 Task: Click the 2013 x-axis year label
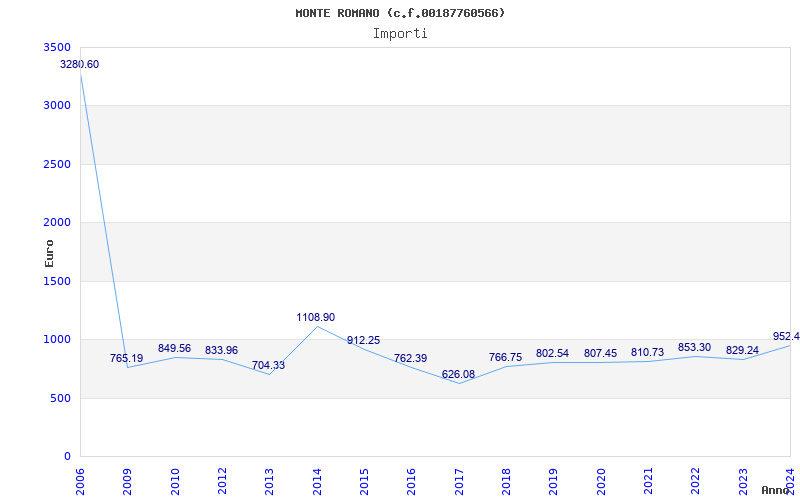pyautogui.click(x=269, y=482)
